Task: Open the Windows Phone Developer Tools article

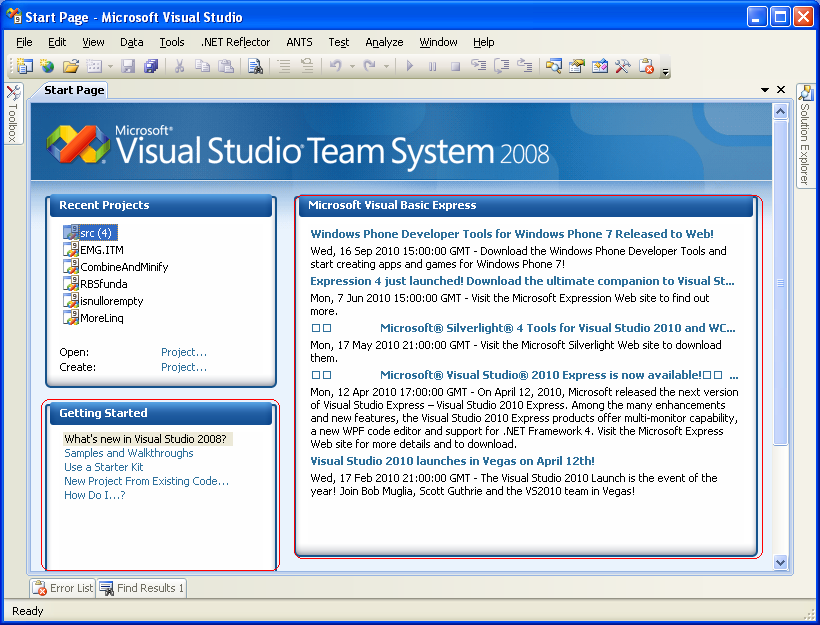Action: (x=512, y=234)
